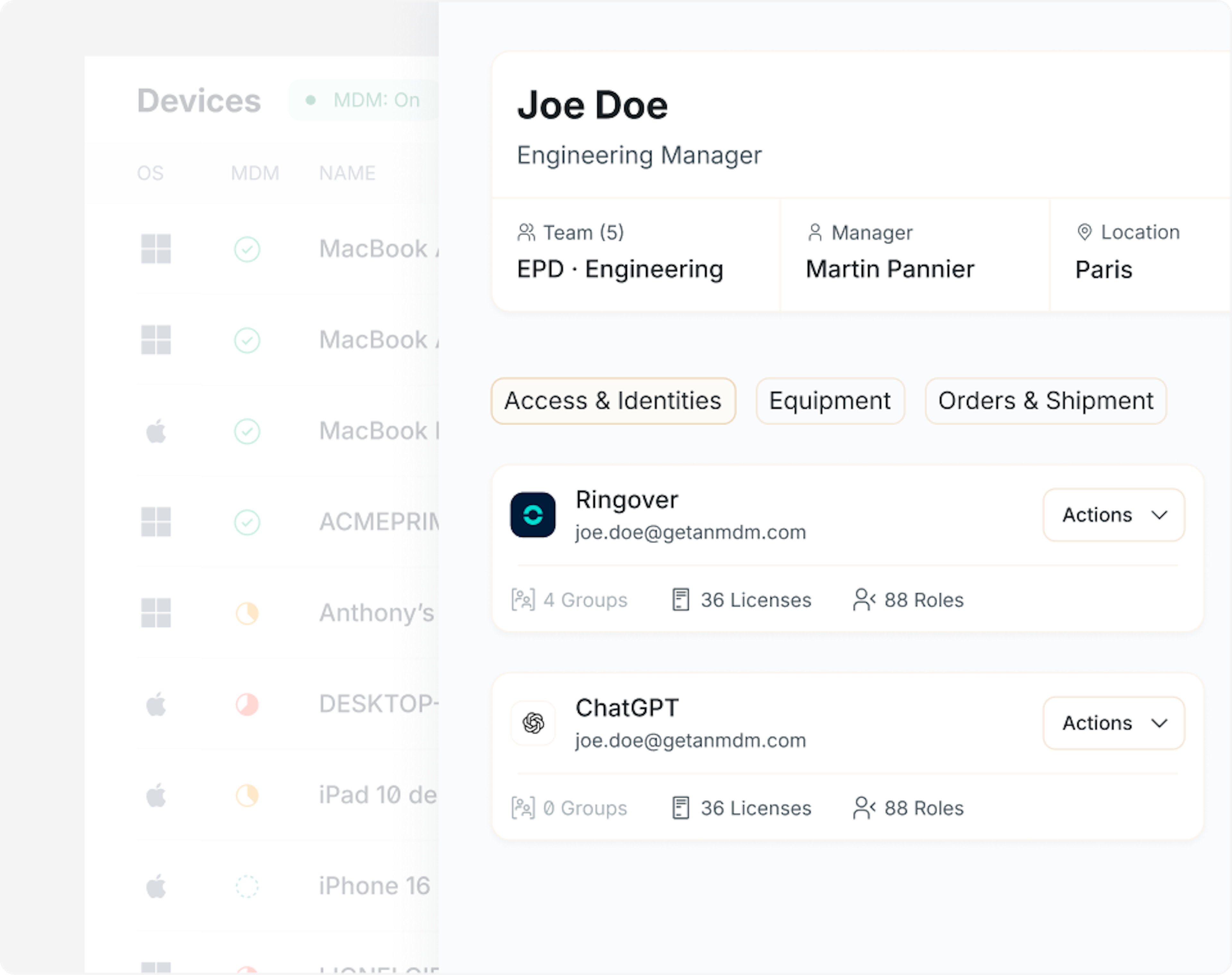Screen dimensions: 1232x975
Task: Click Ringover's 36 Licenses document icon
Action: (680, 600)
